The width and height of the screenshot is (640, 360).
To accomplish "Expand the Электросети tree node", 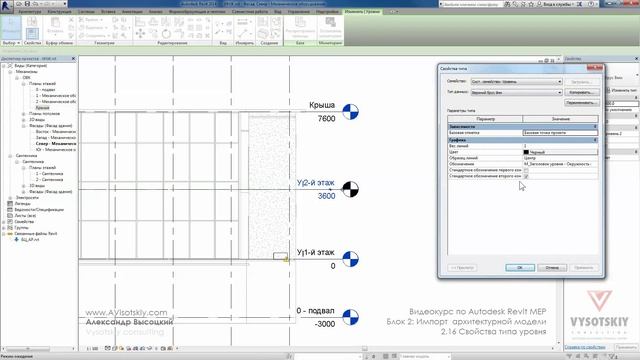I will (x=10, y=198).
